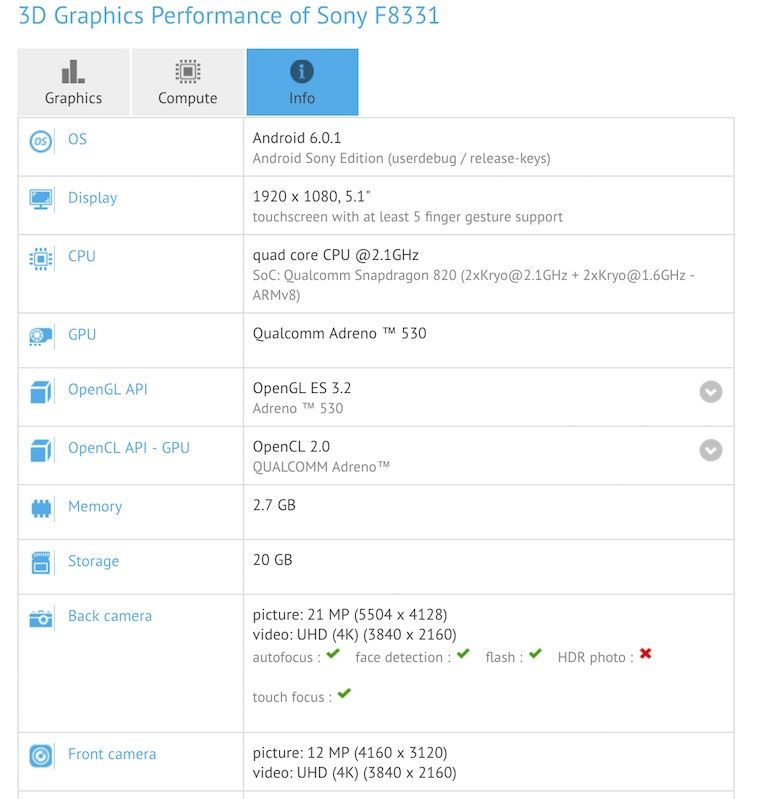Click the HDR photo red cross
This screenshot has height=799, width=782.
tap(645, 653)
